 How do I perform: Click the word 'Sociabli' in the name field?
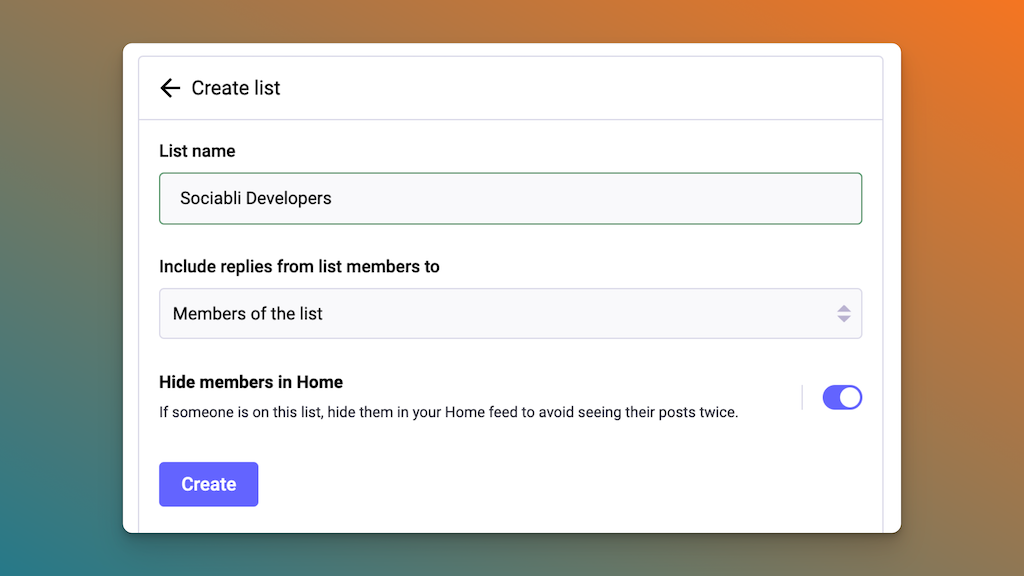[210, 198]
